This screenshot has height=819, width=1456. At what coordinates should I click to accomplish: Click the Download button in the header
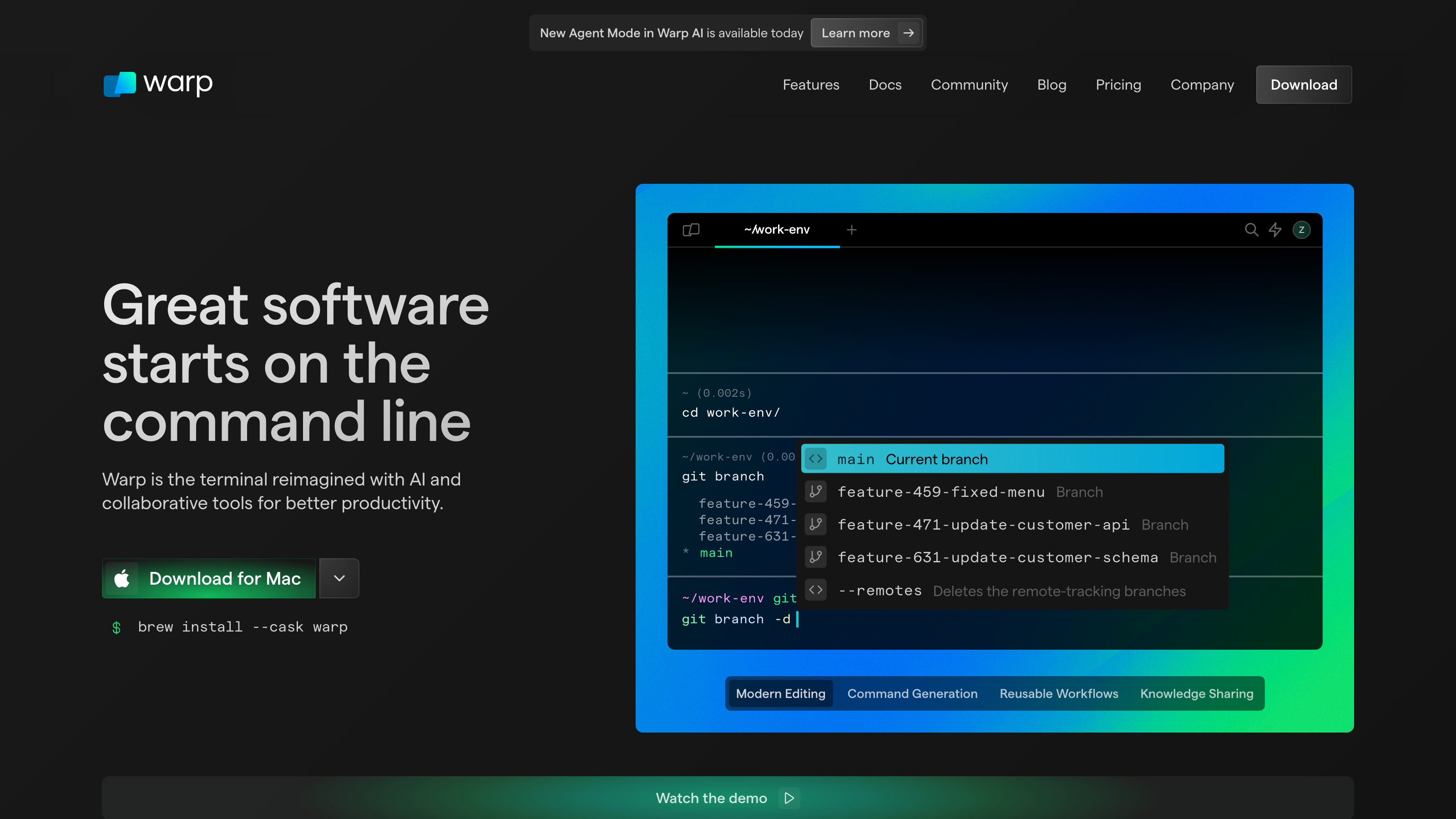1304,85
